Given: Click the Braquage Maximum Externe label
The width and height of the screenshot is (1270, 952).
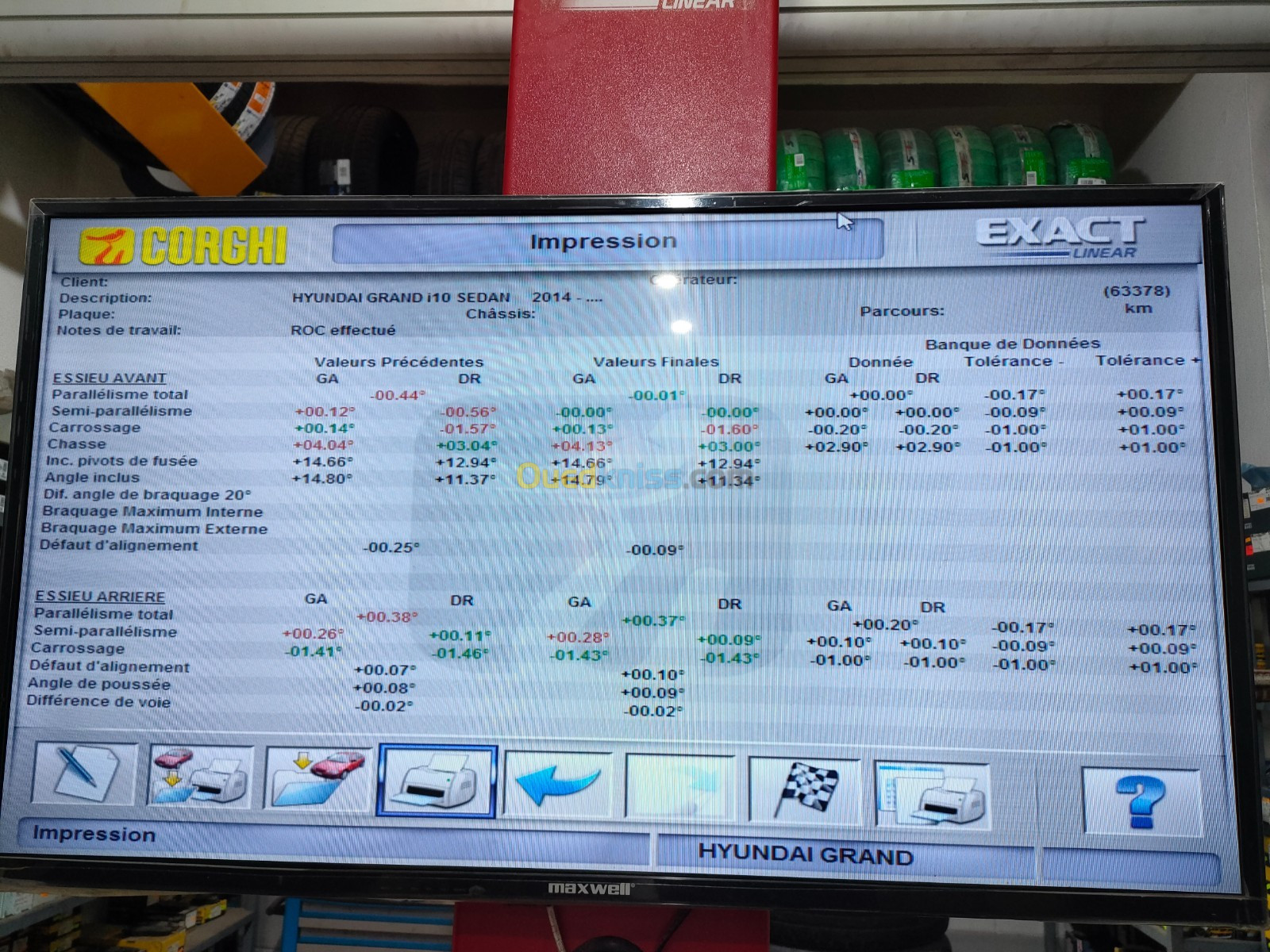Looking at the screenshot, I should [154, 528].
